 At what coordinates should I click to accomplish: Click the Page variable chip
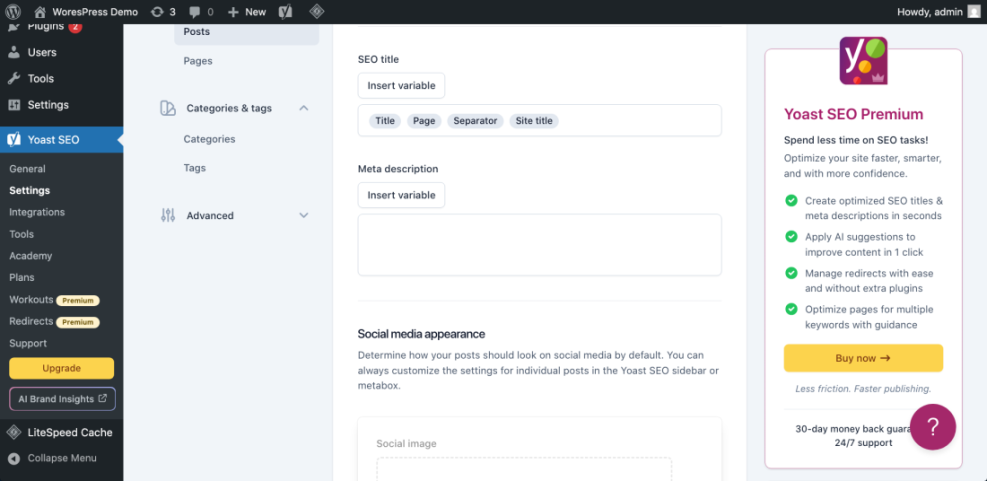pos(424,121)
